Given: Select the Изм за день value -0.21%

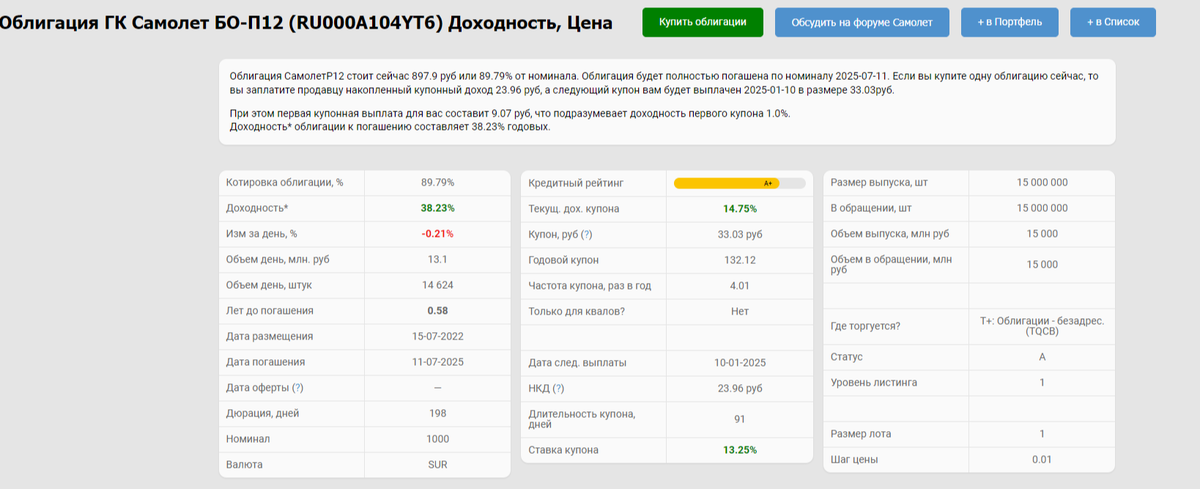Looking at the screenshot, I should pos(437,234).
